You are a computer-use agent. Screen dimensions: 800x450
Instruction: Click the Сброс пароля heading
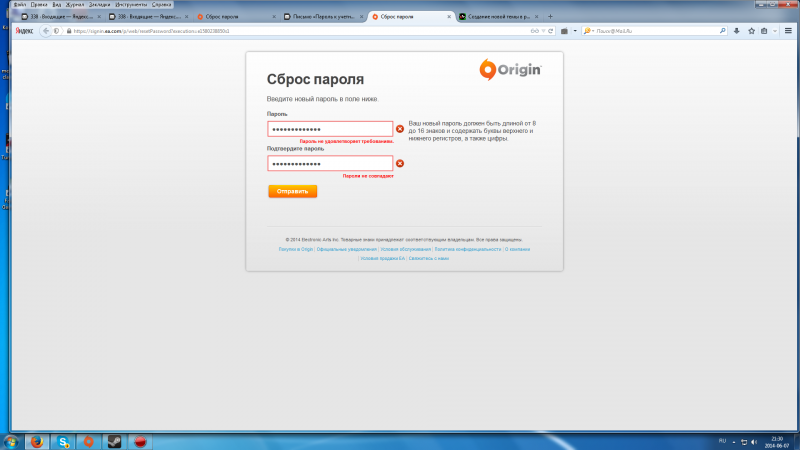[x=315, y=80]
